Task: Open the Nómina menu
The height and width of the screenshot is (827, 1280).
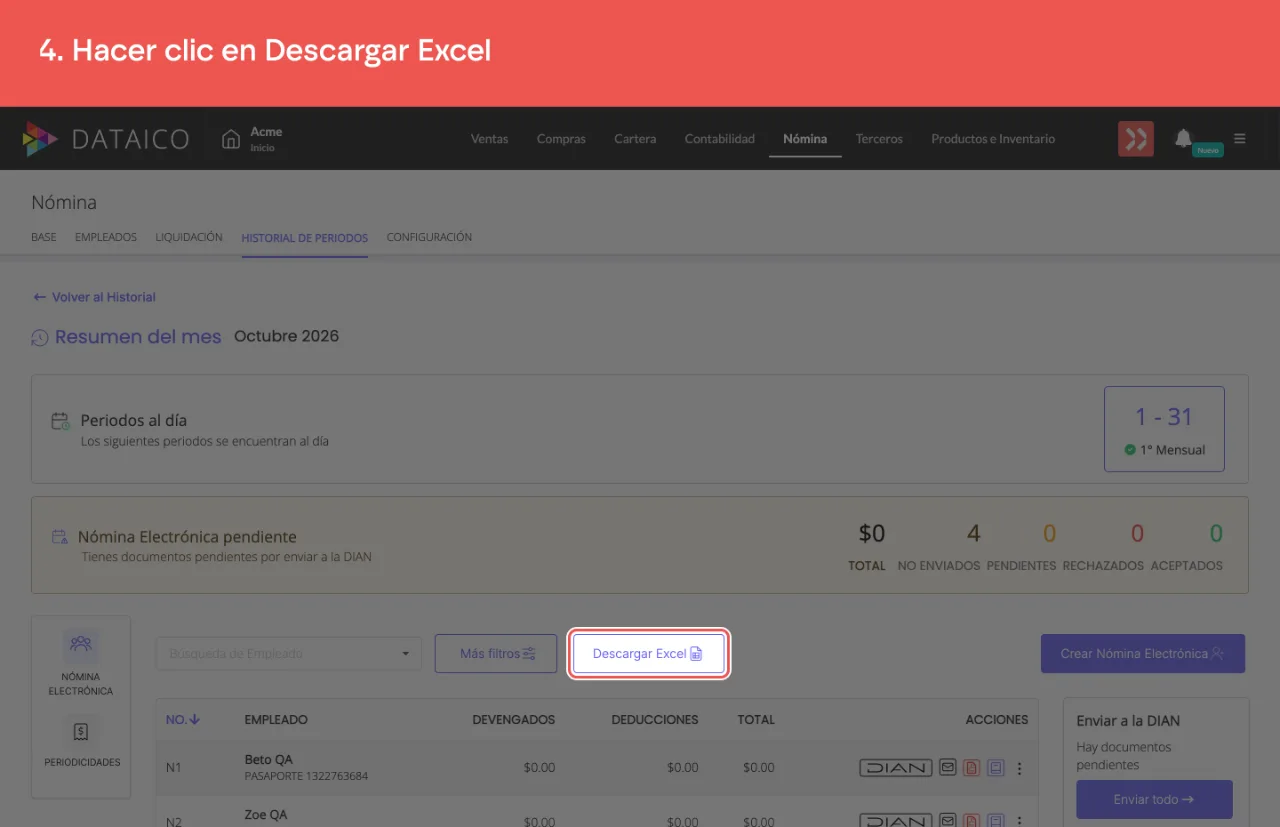Action: pyautogui.click(x=805, y=139)
